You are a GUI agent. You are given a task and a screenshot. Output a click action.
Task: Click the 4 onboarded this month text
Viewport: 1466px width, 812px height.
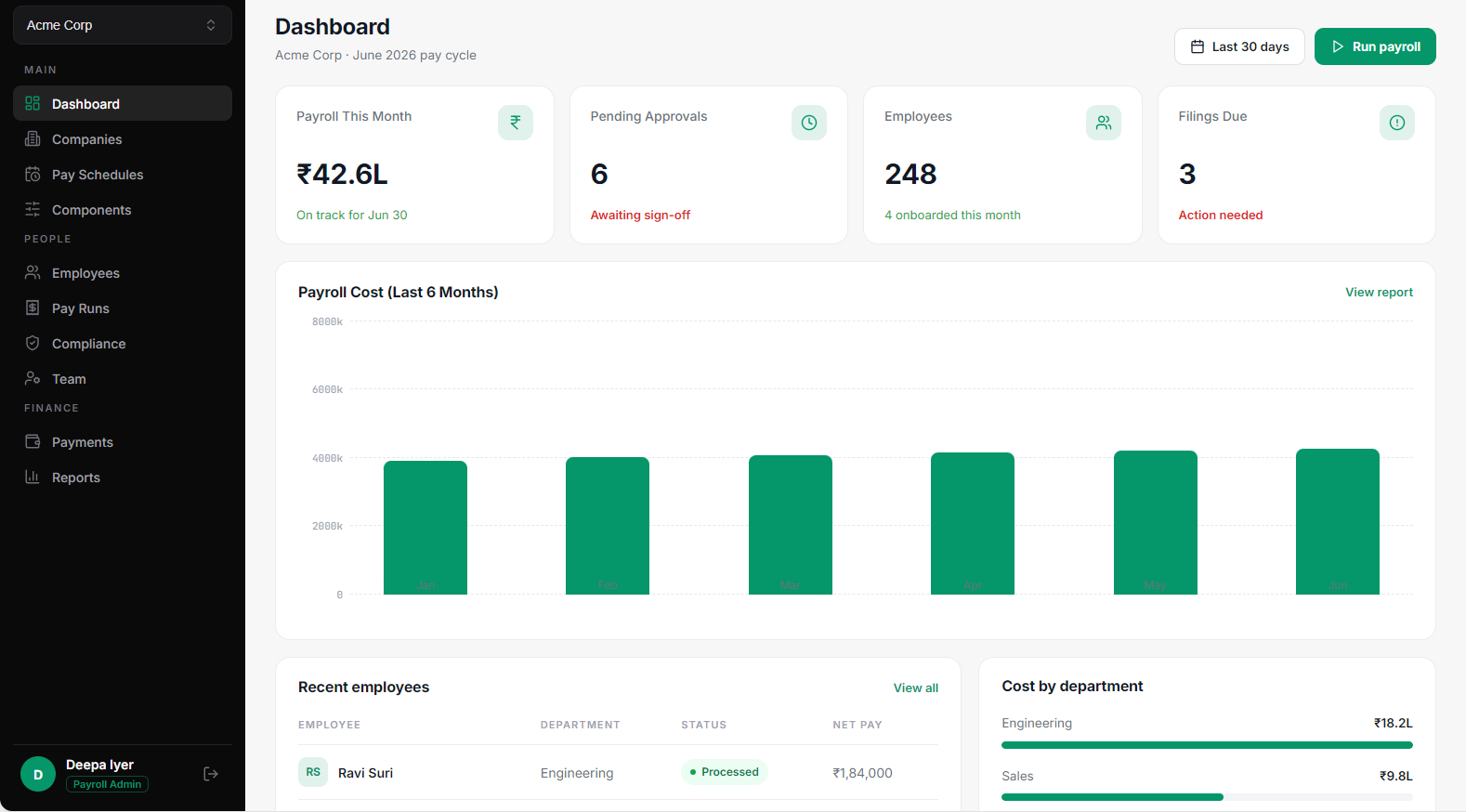point(952,215)
